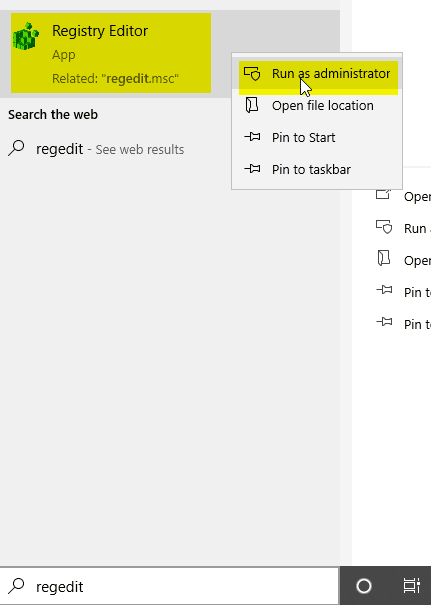Open Cortana circle icon on the taskbar

tap(363, 586)
